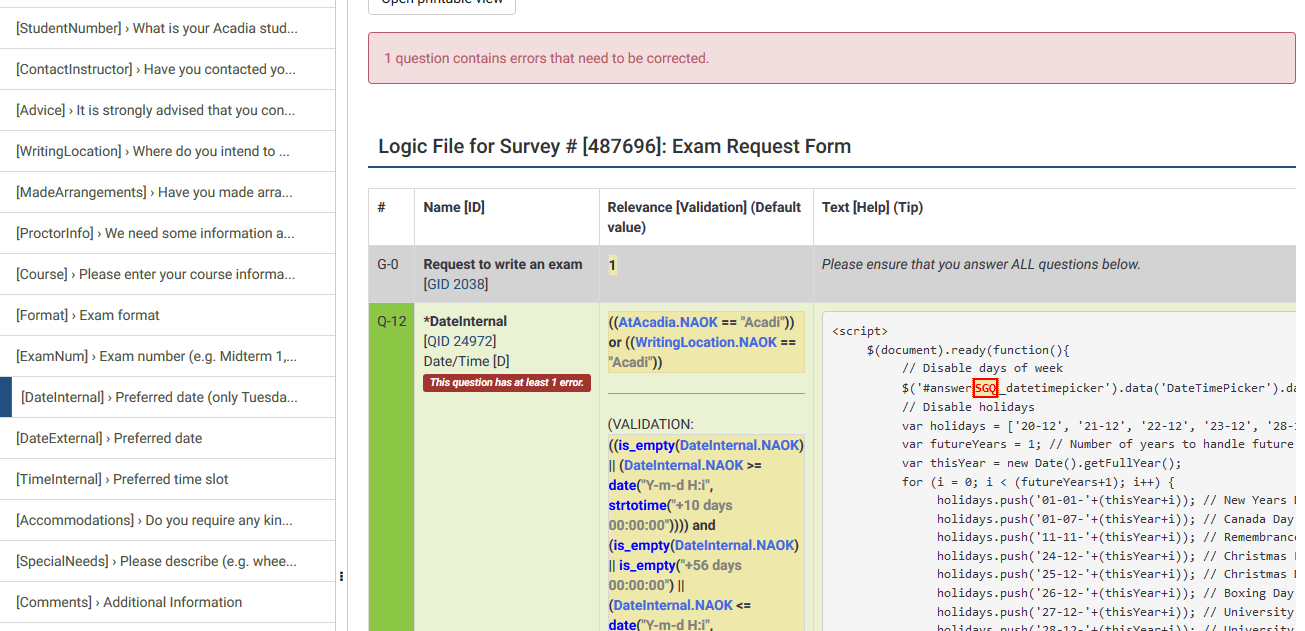The height and width of the screenshot is (631, 1305).
Task: Click the Open printable view button
Action: (x=442, y=3)
